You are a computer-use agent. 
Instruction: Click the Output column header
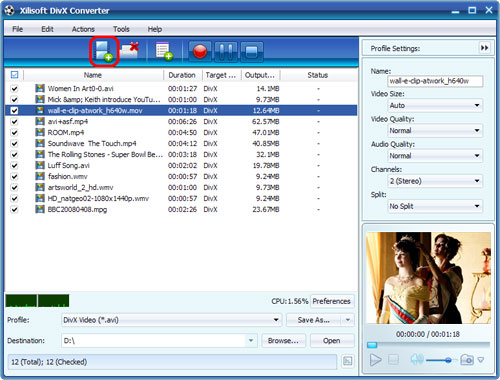click(x=260, y=75)
